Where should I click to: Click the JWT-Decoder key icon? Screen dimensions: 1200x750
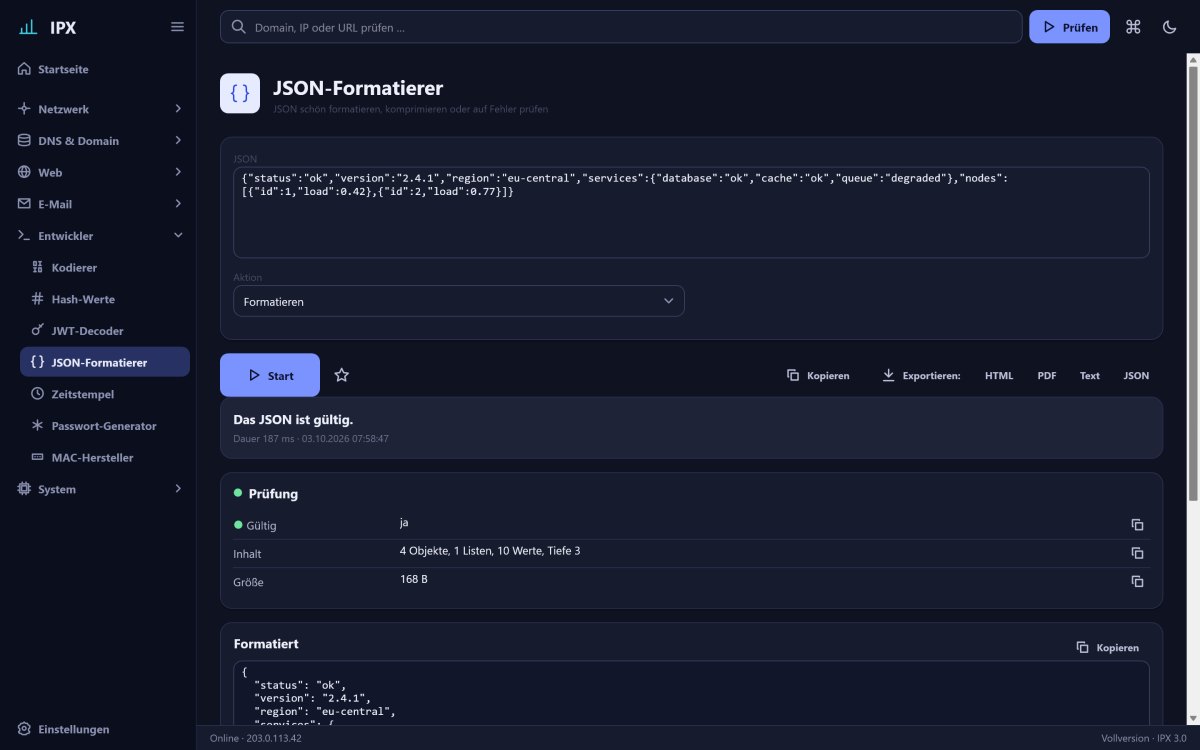(38, 330)
